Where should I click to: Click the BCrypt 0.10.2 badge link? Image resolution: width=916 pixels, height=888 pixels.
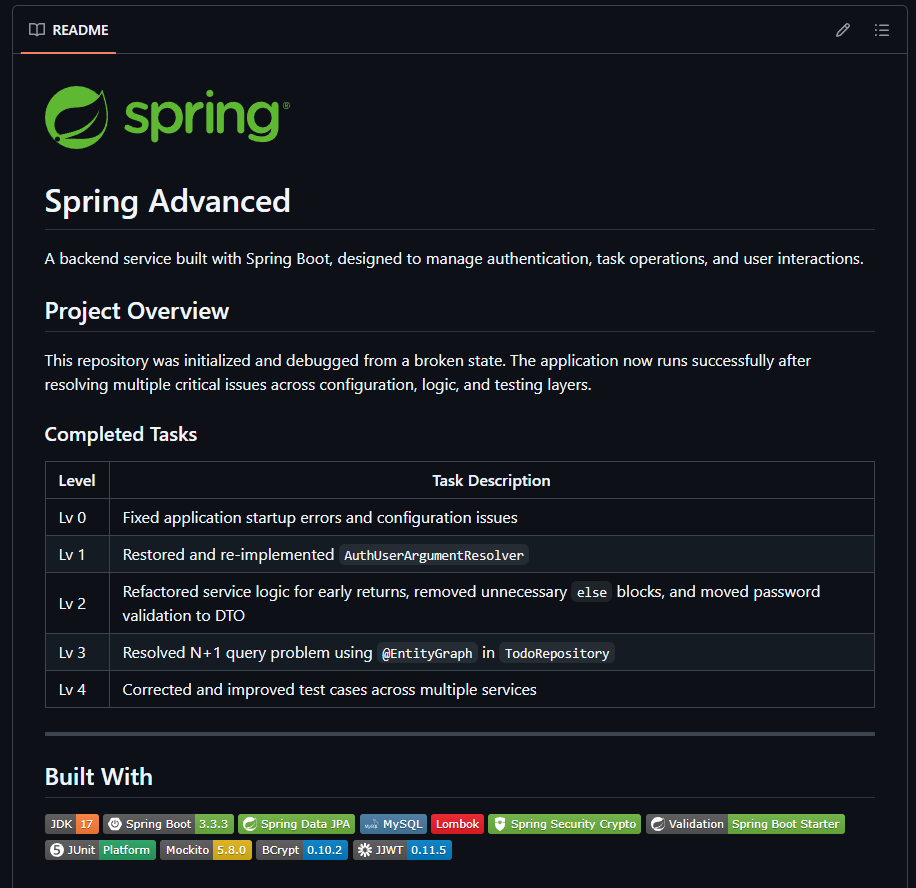tap(301, 849)
